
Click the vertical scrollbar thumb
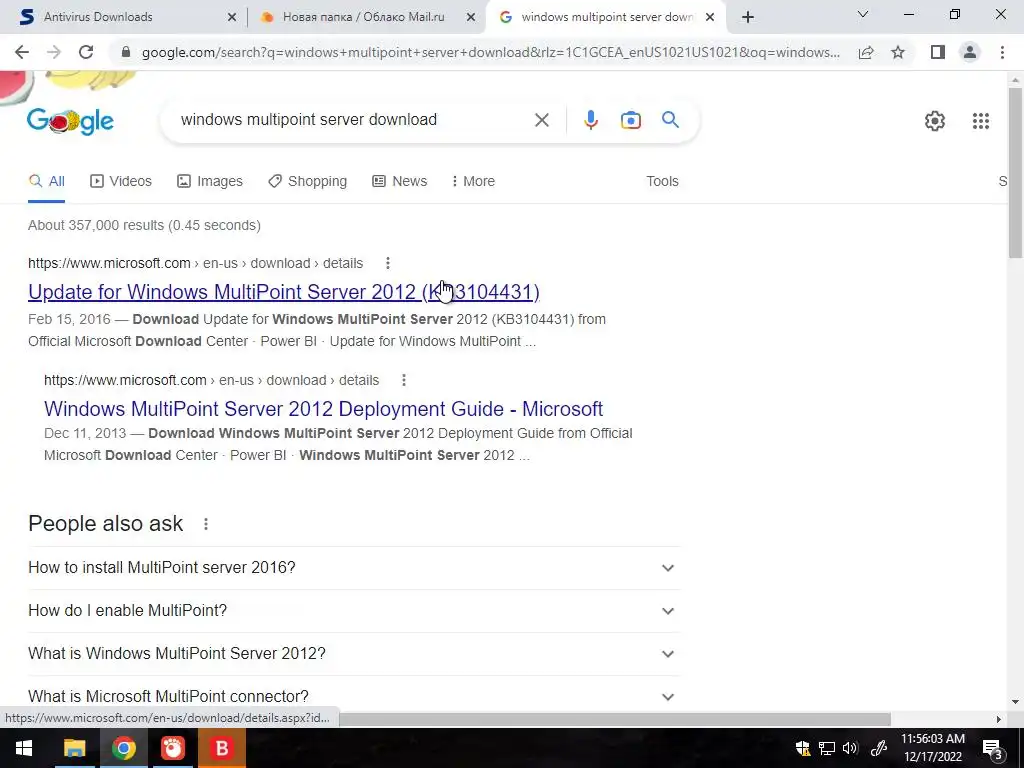tap(1015, 172)
